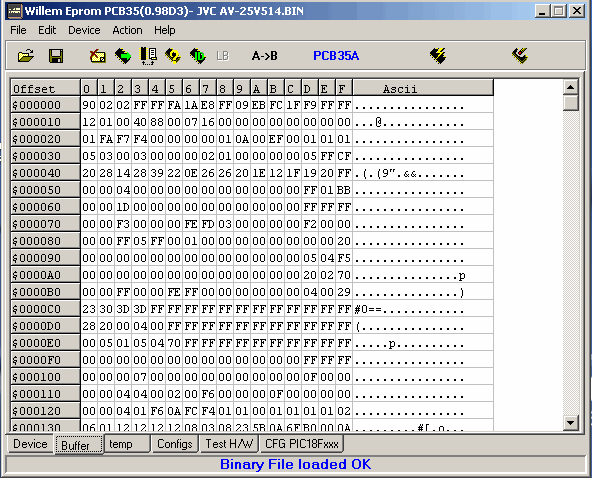592x478 pixels.
Task: Click the rightmost chip eraser toolbar icon
Action: click(520, 56)
